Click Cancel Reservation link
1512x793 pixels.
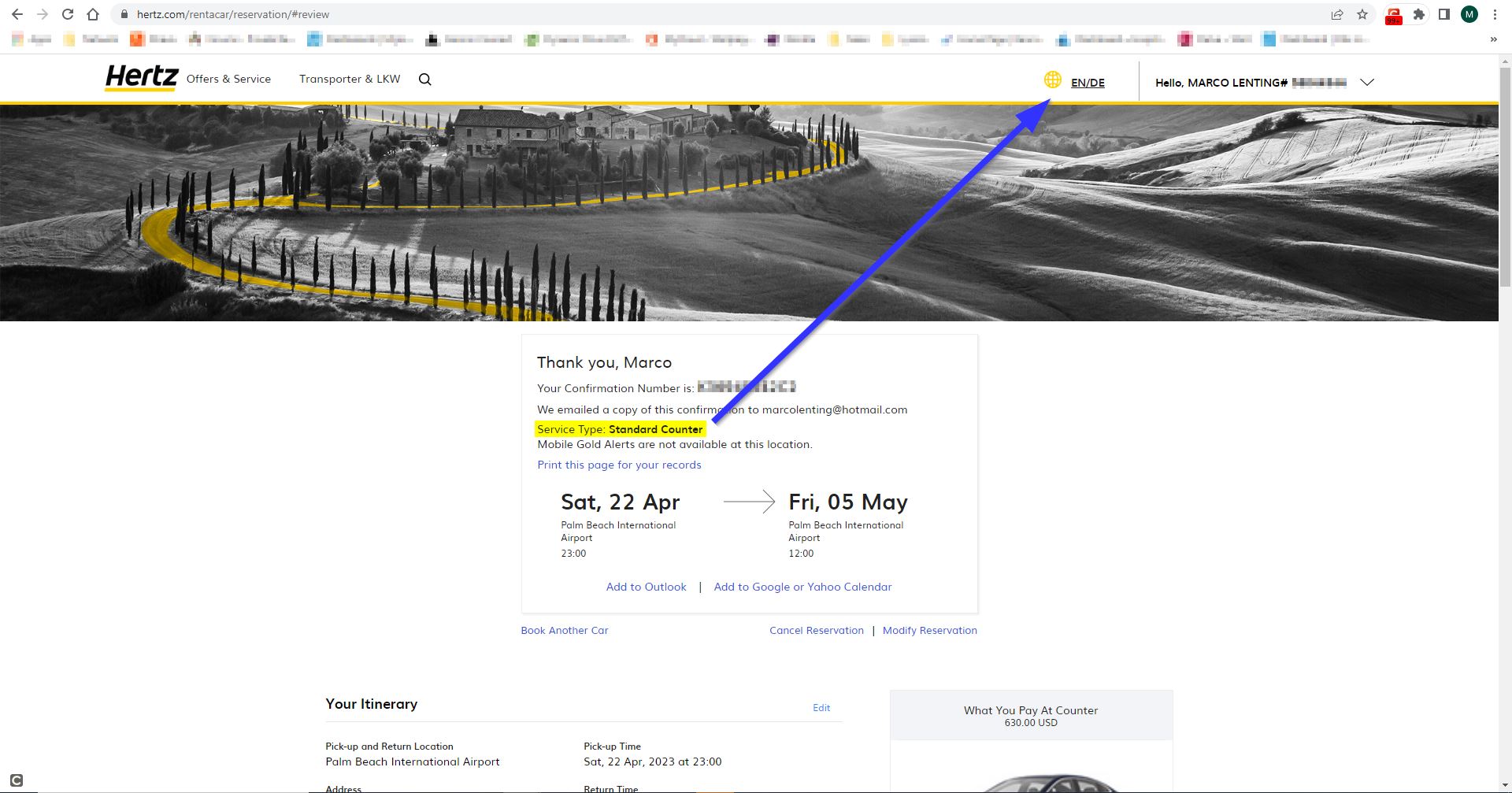click(x=816, y=630)
